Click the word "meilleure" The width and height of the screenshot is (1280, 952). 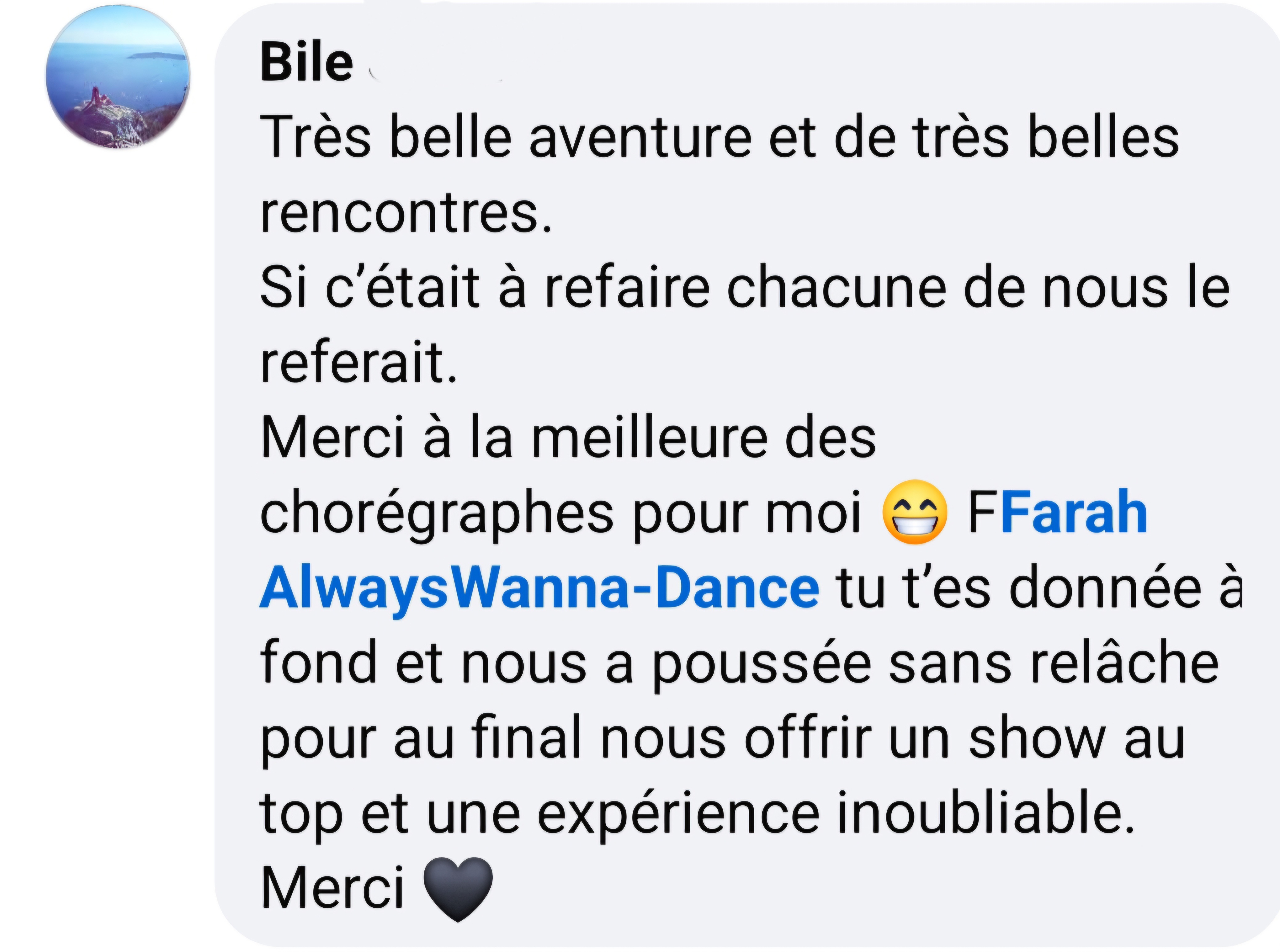pos(649,438)
